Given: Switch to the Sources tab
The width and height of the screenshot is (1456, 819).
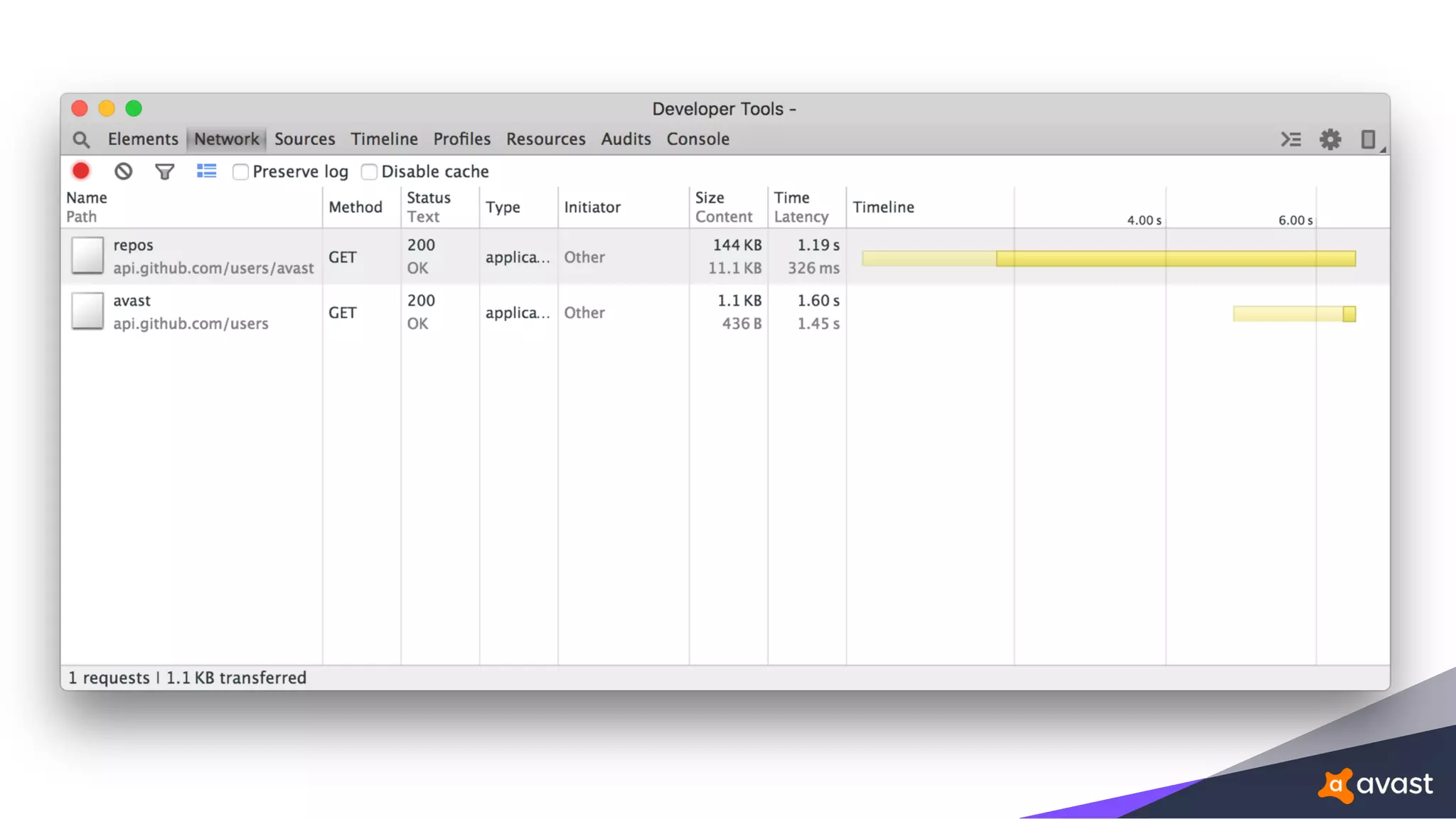Looking at the screenshot, I should point(304,139).
